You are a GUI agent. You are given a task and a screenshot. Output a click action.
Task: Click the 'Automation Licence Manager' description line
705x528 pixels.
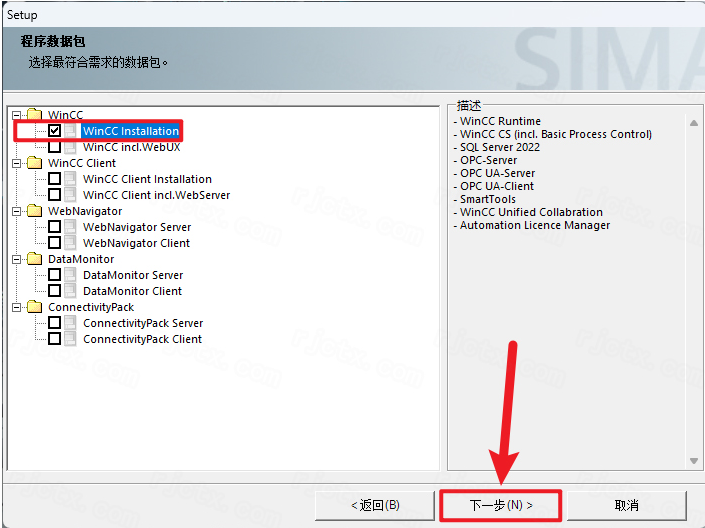(x=532, y=225)
